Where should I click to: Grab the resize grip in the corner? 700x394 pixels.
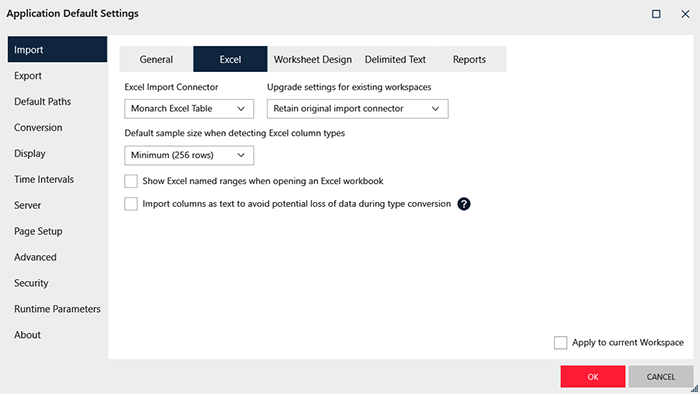pyautogui.click(x=694, y=389)
